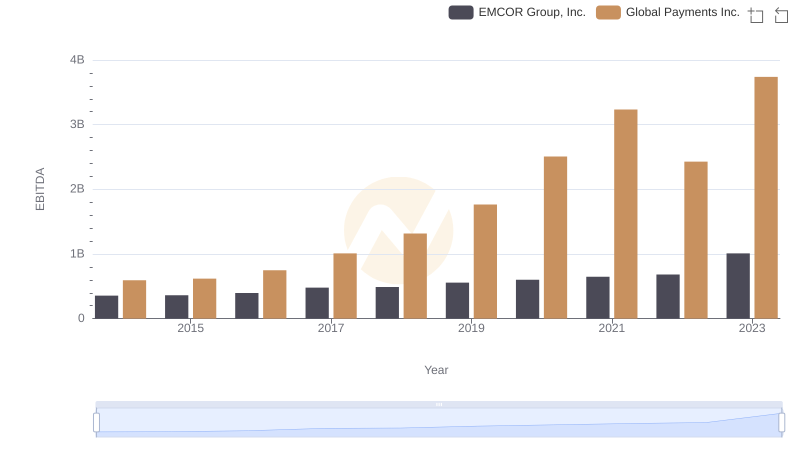This screenshot has height=461, width=800.
Task: Click the x-axis label 2015
Action: click(x=190, y=328)
